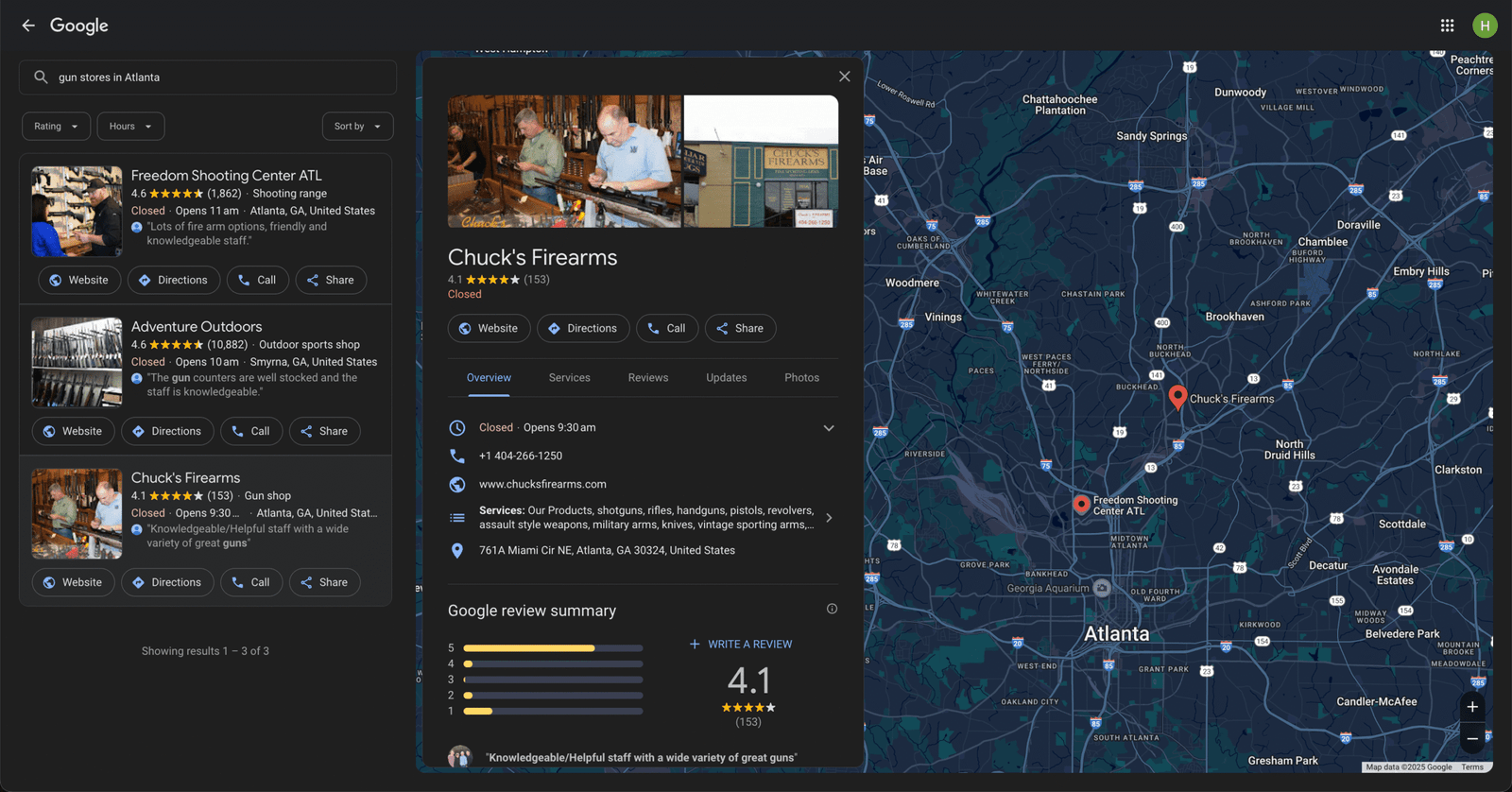Expand the opening hours chevron
1512x792 pixels.
pos(829,428)
